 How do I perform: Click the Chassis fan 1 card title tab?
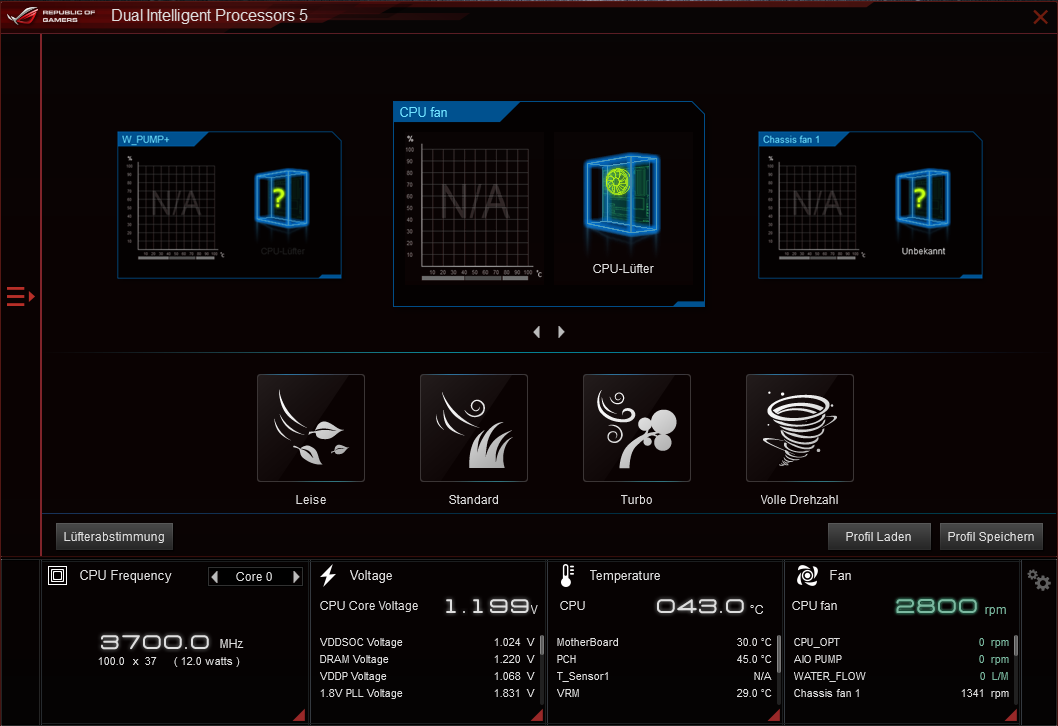[803, 139]
